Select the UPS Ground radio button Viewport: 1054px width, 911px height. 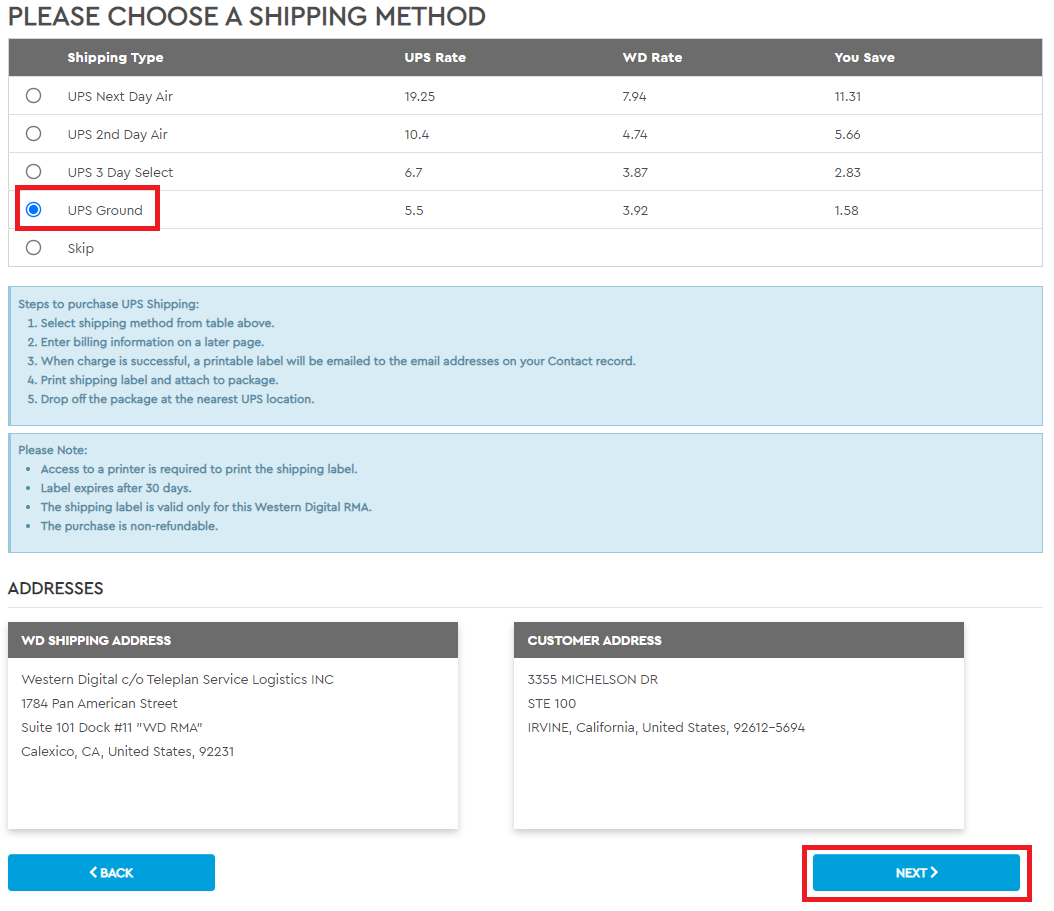tap(34, 210)
